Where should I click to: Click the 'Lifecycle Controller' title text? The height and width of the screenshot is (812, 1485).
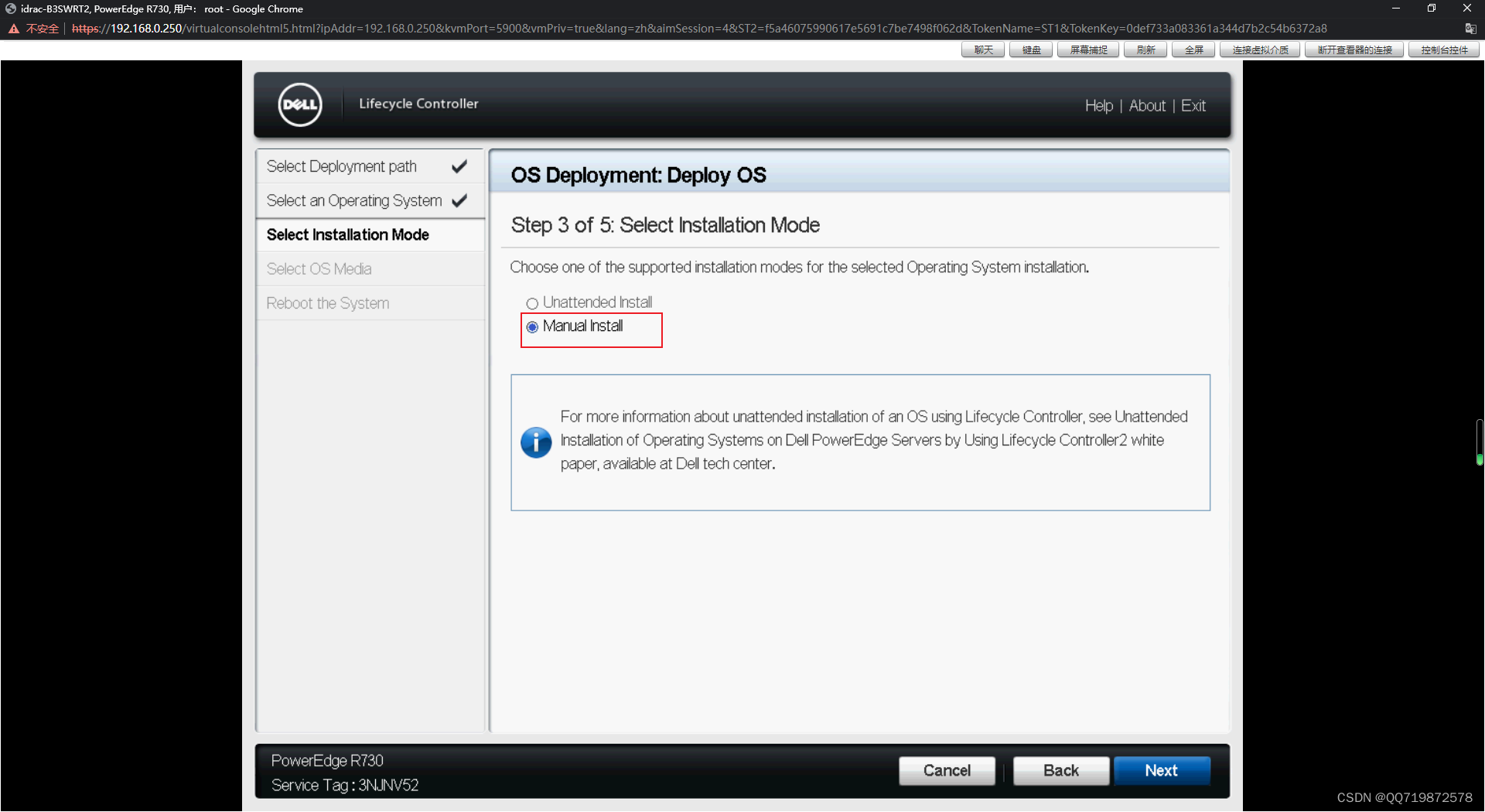coord(418,104)
